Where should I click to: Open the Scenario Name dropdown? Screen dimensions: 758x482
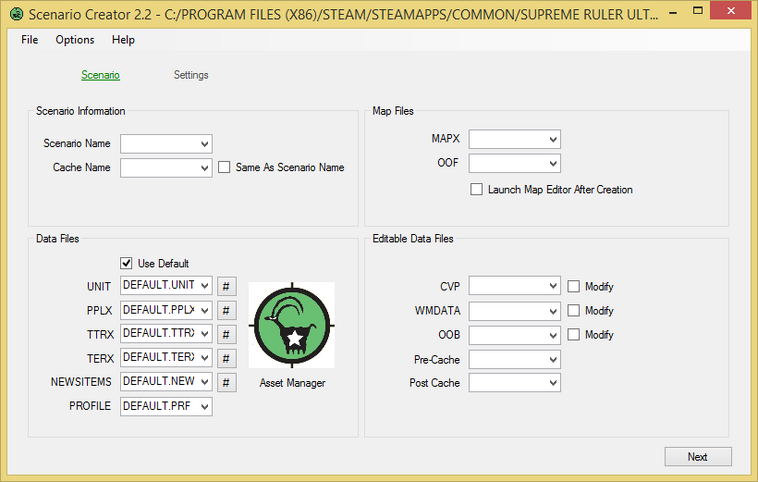point(166,144)
